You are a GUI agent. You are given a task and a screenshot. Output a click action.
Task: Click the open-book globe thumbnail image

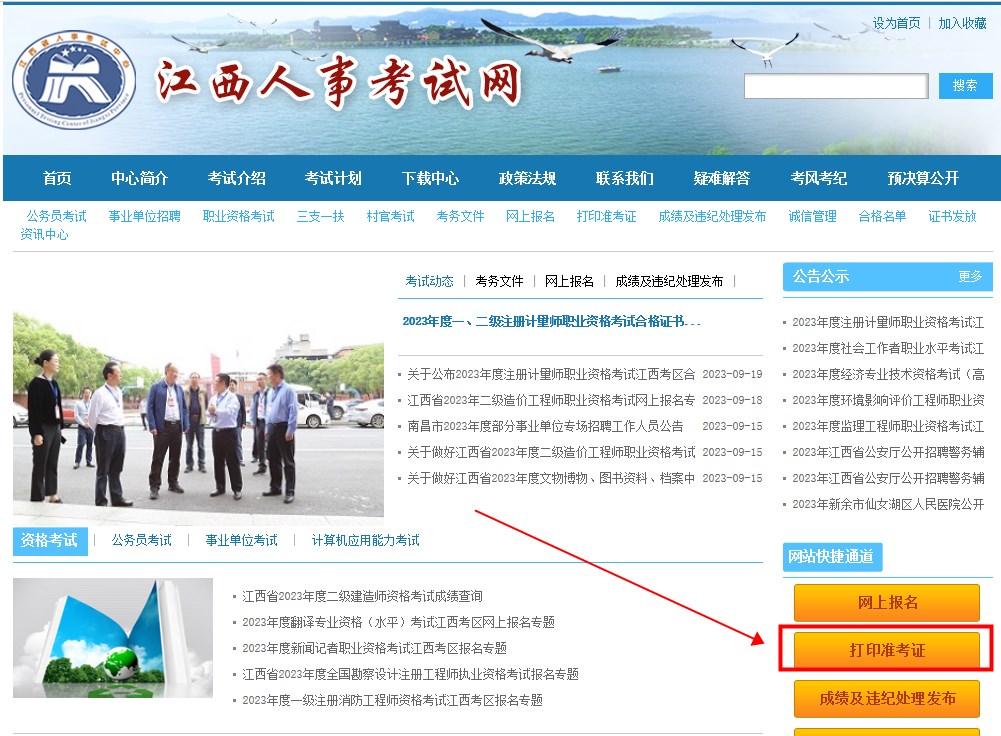[113, 637]
